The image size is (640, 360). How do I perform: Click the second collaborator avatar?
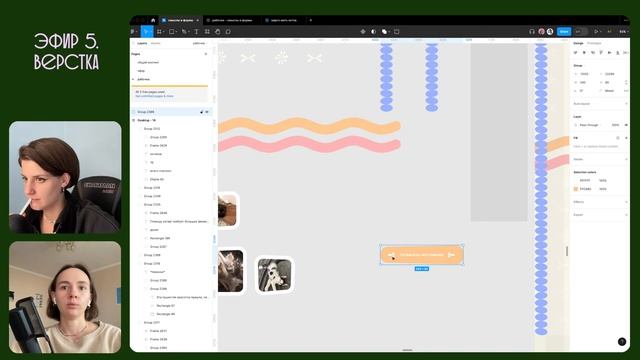point(550,31)
